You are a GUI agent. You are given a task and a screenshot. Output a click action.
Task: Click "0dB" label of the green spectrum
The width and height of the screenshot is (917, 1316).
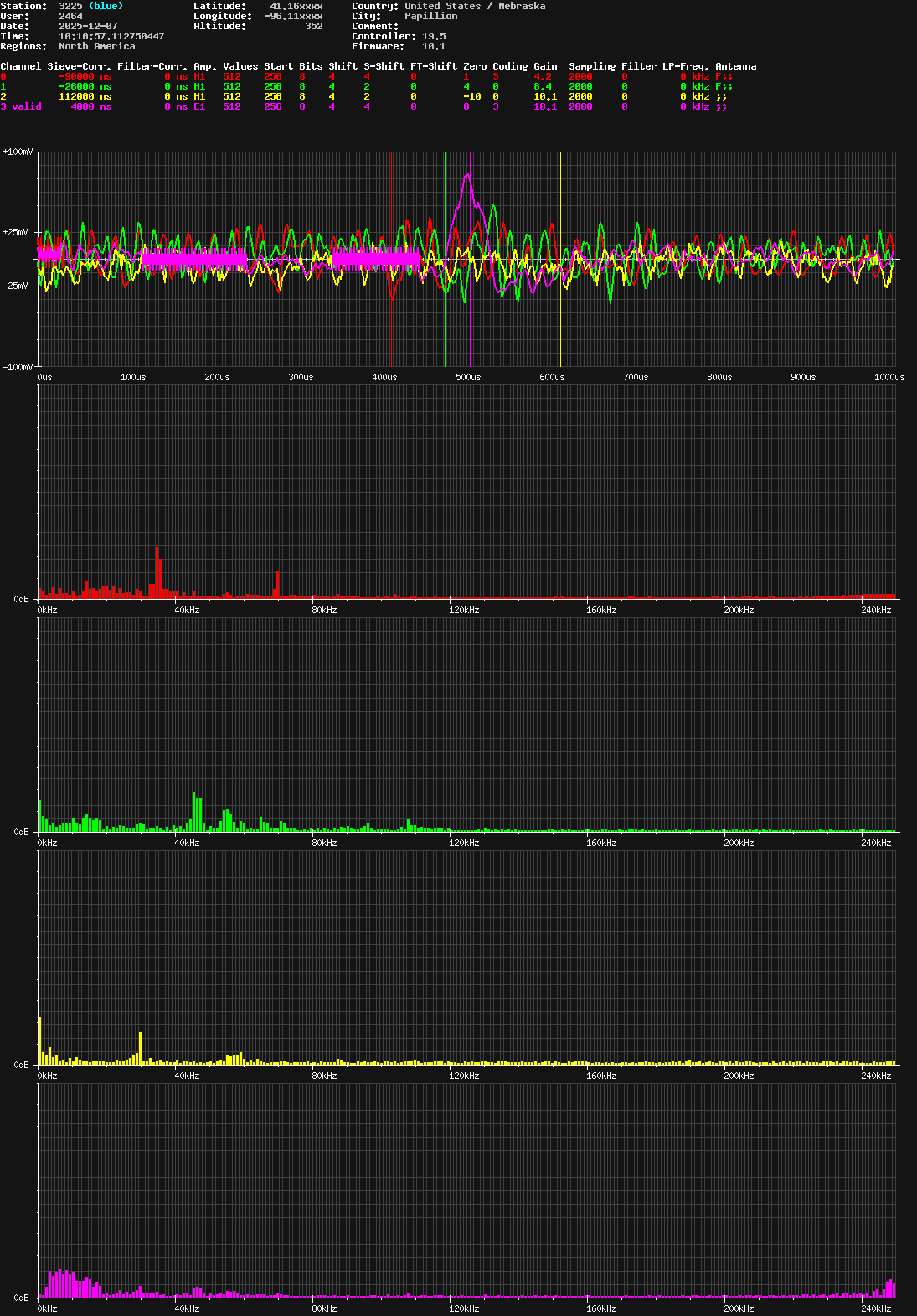(21, 832)
